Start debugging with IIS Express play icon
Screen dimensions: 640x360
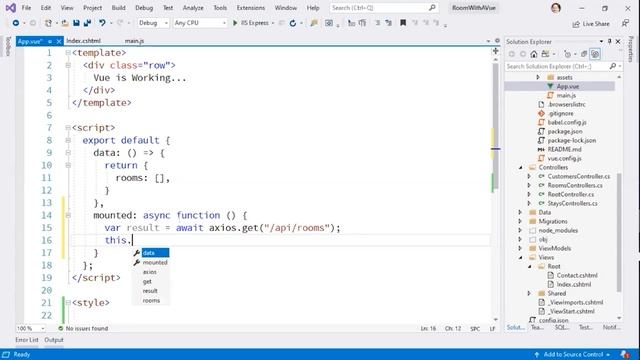click(235, 23)
